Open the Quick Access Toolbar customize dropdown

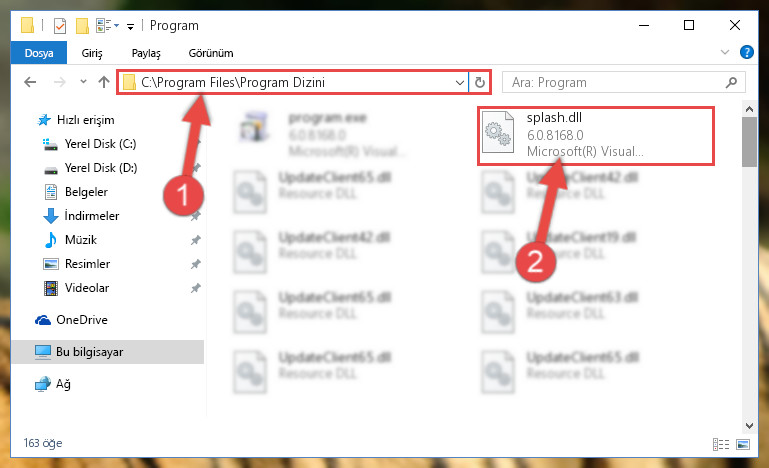tap(130, 26)
